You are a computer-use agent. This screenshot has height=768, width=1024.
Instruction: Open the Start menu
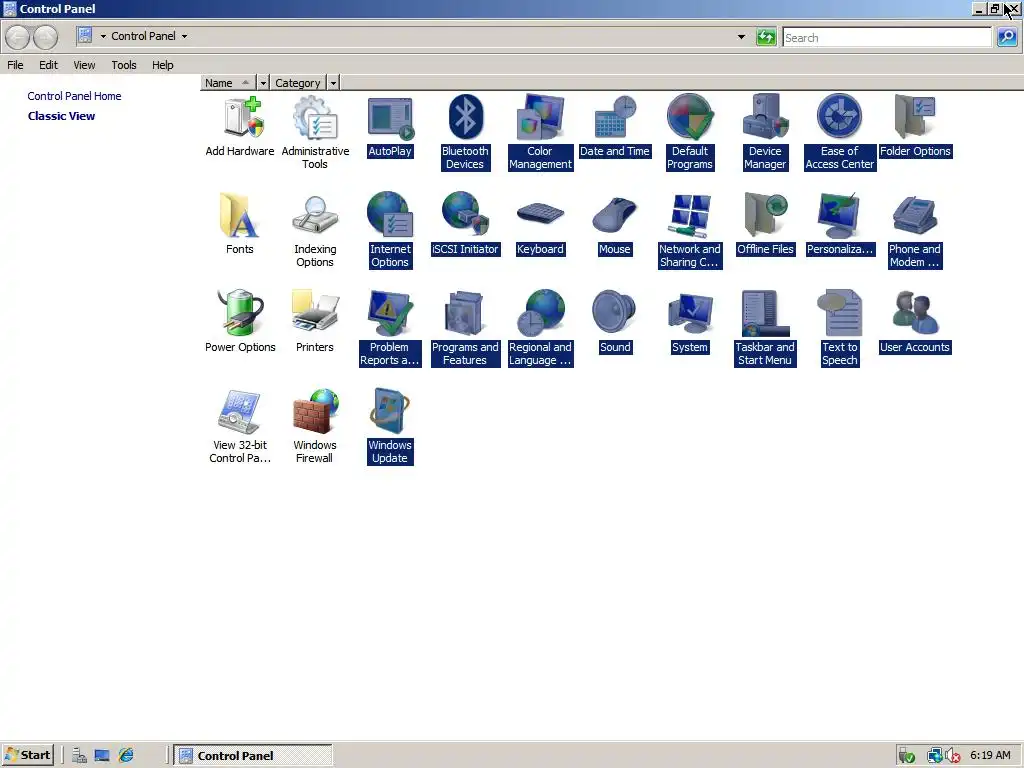(x=27, y=756)
